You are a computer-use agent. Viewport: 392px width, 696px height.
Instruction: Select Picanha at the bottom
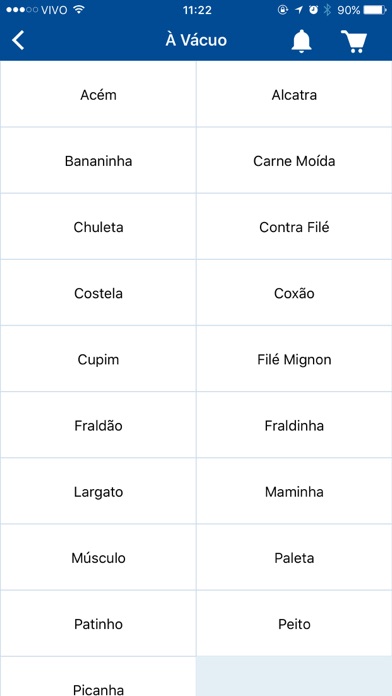coord(98,676)
